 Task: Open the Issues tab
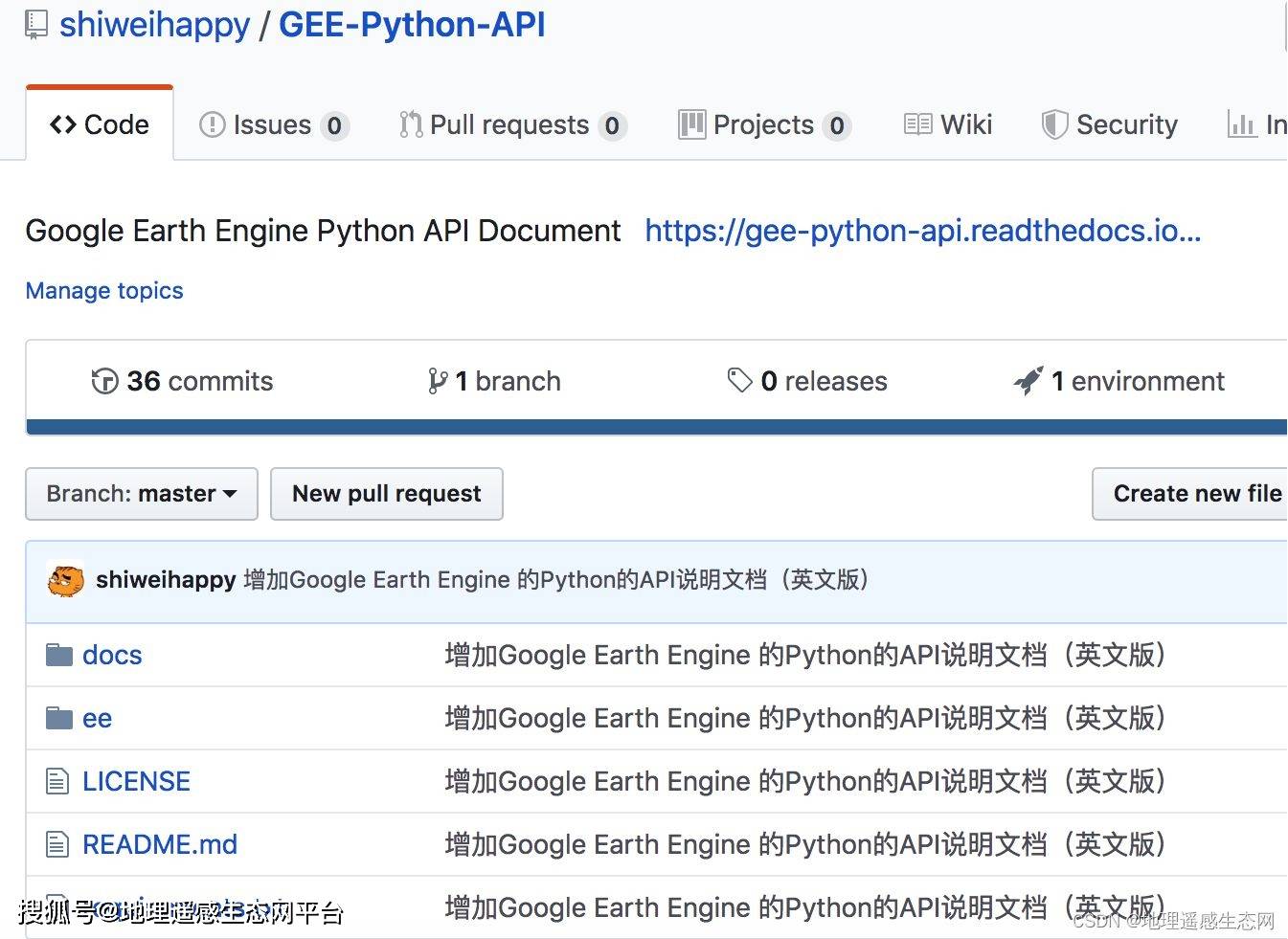[x=273, y=125]
